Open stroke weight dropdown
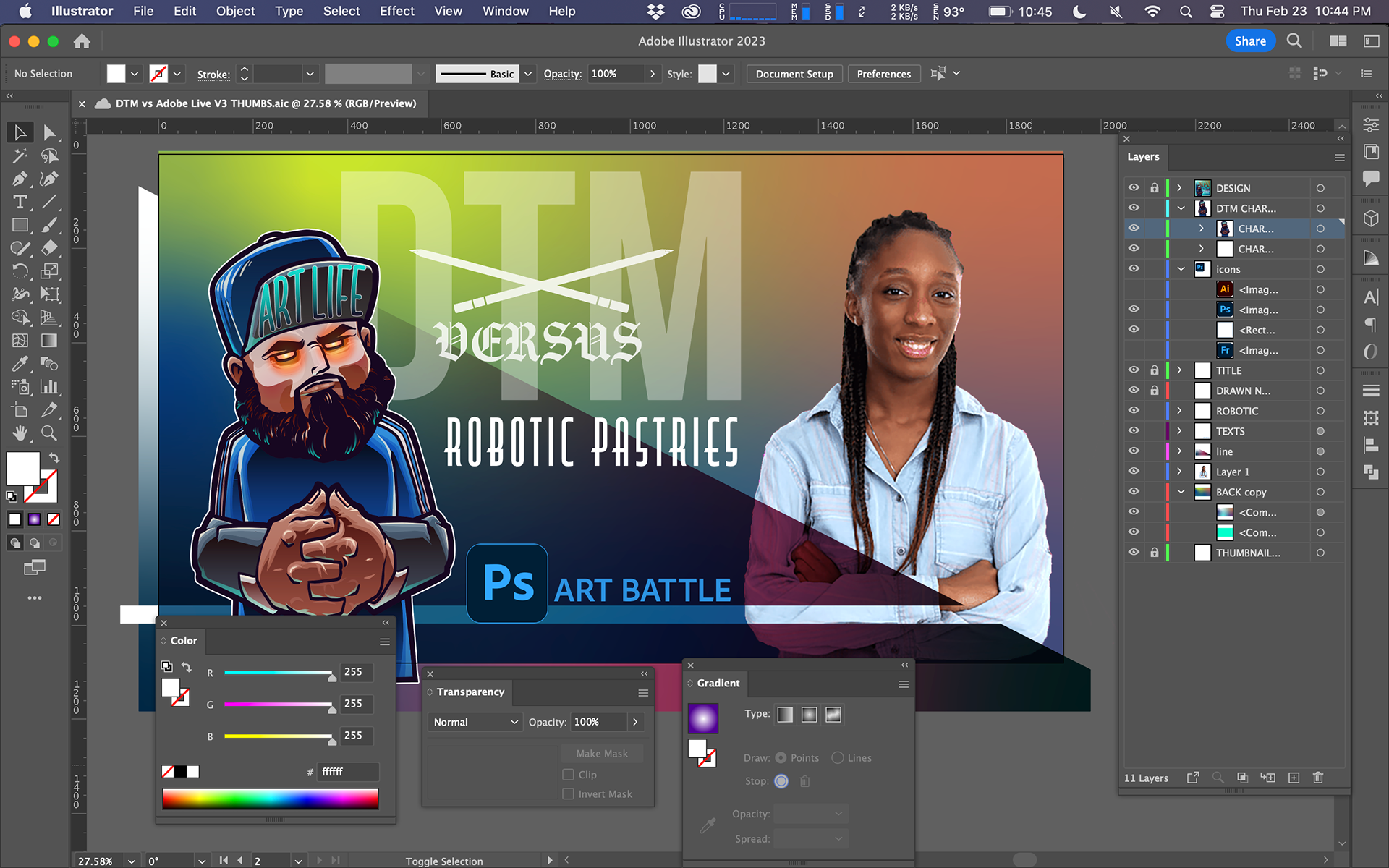The height and width of the screenshot is (868, 1389). tap(310, 74)
